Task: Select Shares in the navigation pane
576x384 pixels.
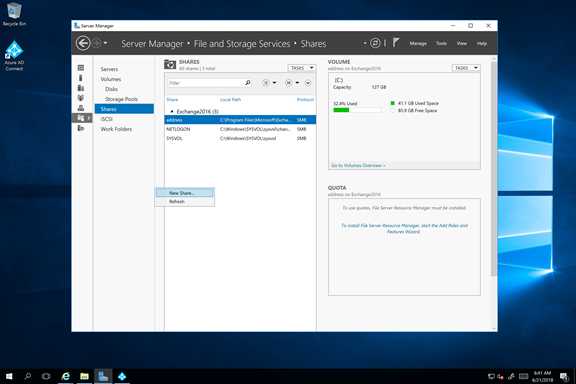Action: pyautogui.click(x=124, y=109)
